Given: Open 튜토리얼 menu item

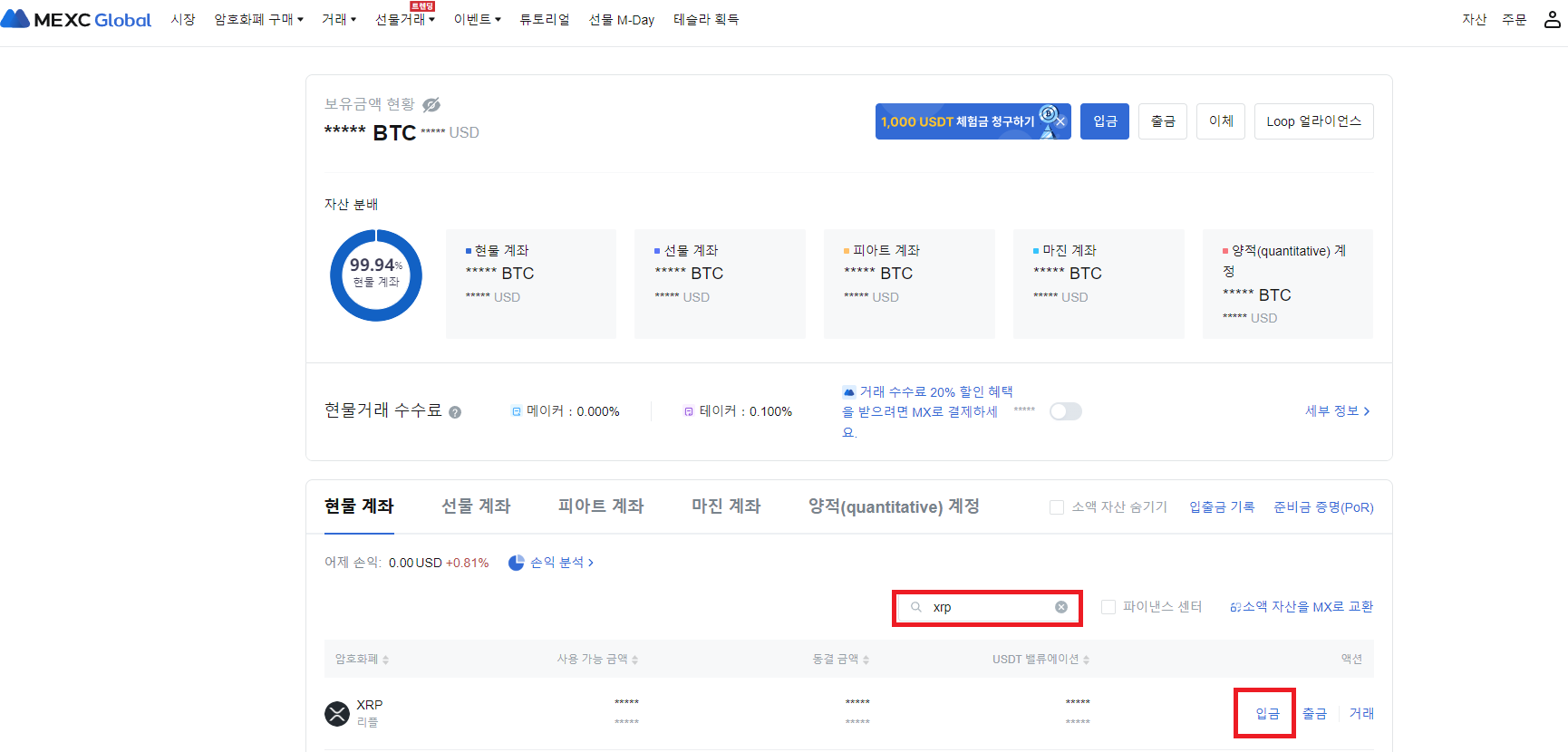Looking at the screenshot, I should (545, 19).
